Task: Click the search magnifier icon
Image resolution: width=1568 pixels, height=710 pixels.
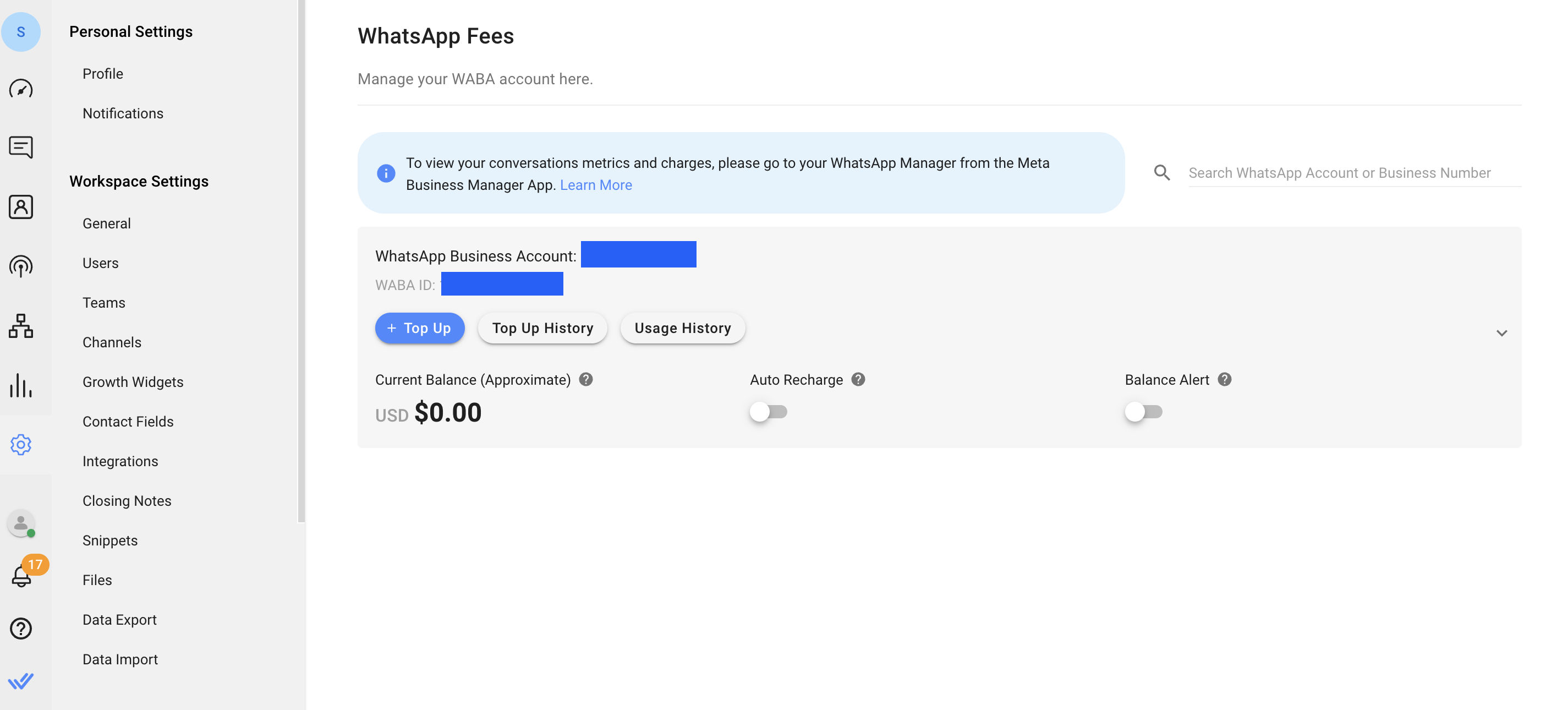Action: 1162,173
